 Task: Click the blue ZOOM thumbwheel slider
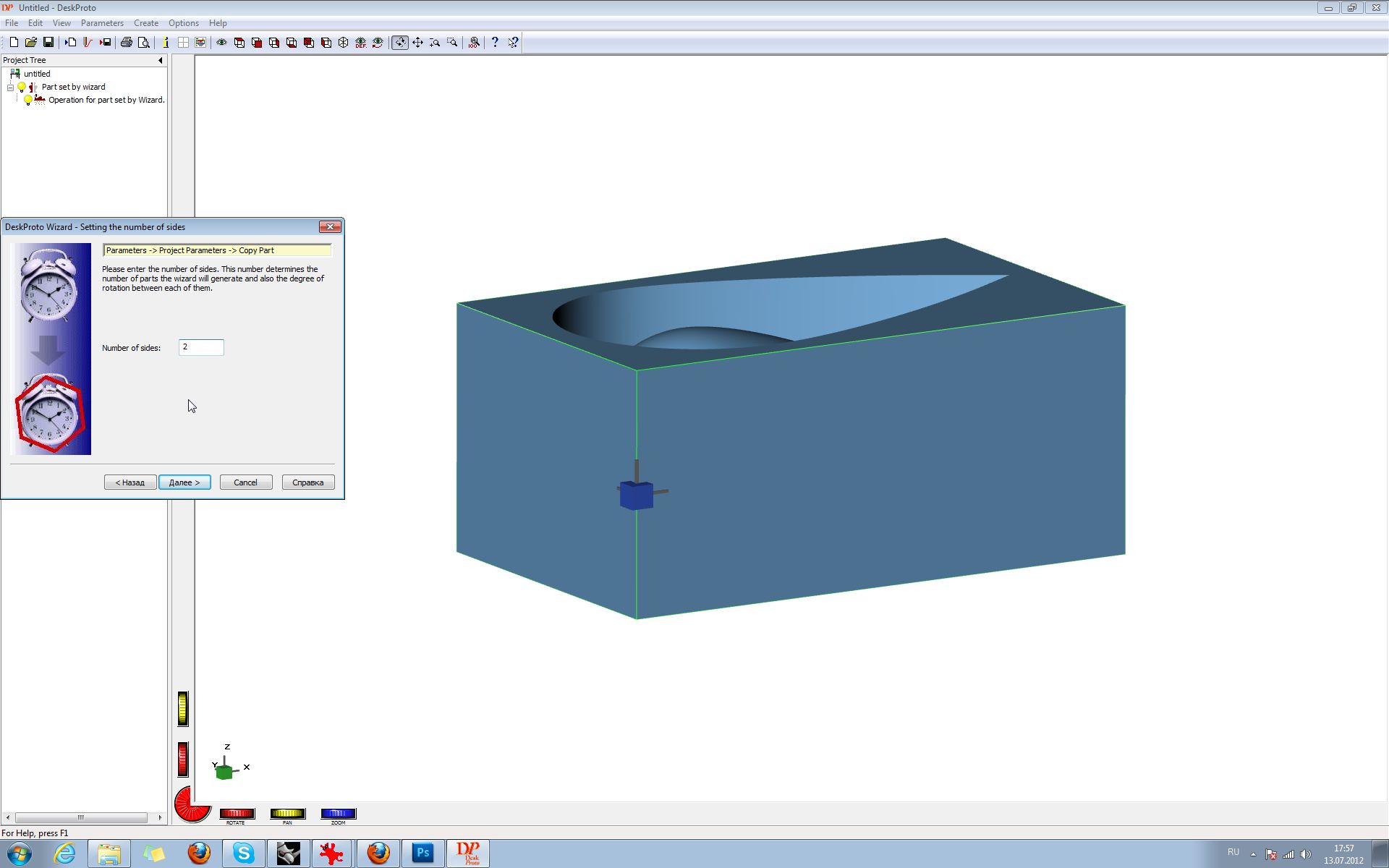338,814
